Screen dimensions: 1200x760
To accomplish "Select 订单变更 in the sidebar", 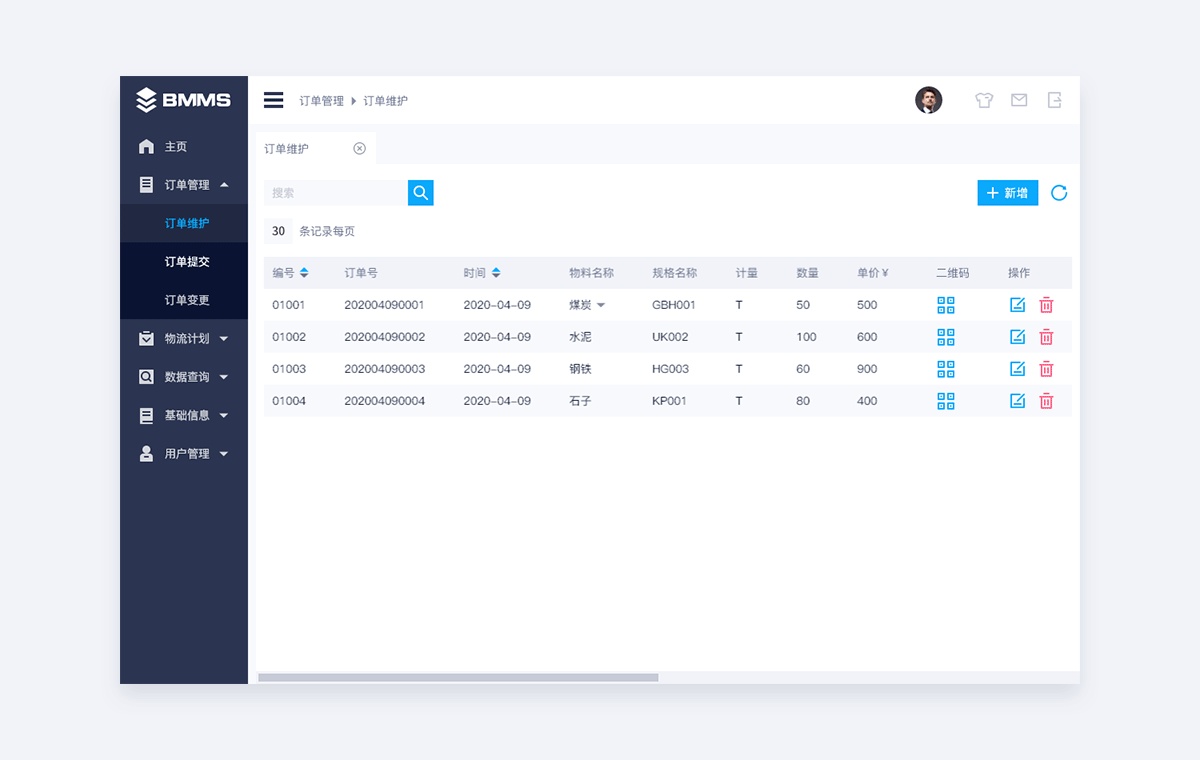I will click(x=184, y=300).
